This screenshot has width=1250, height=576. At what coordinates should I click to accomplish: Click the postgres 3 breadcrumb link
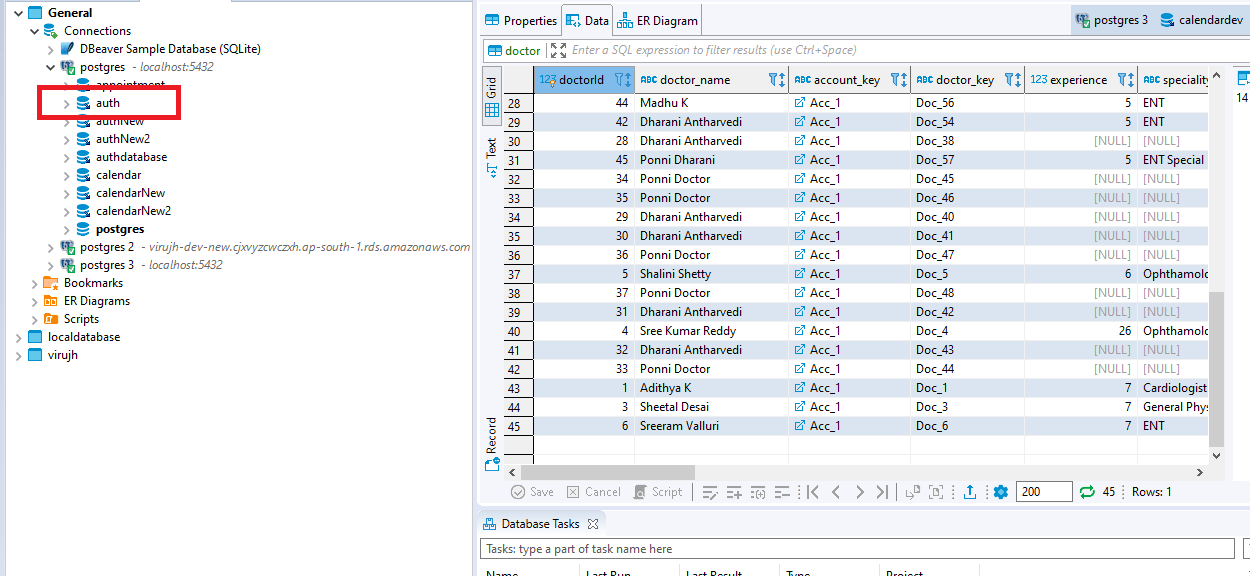(x=1120, y=20)
